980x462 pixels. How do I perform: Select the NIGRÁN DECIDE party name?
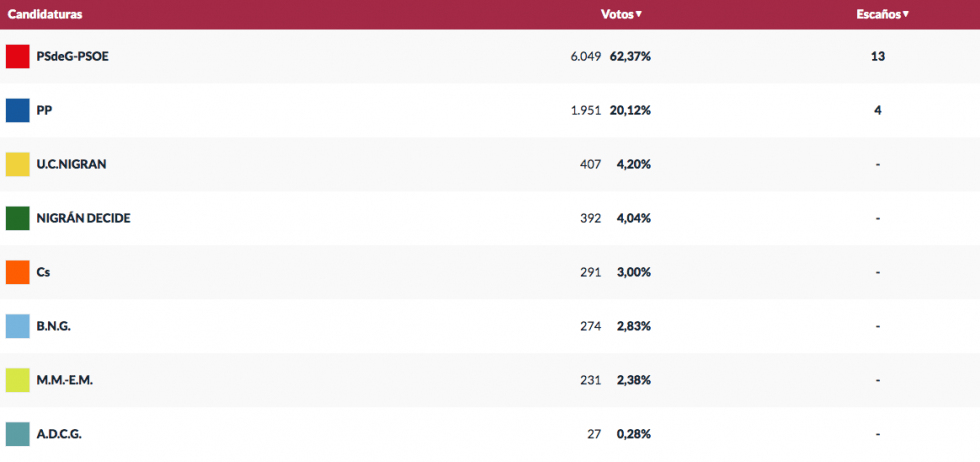83,218
